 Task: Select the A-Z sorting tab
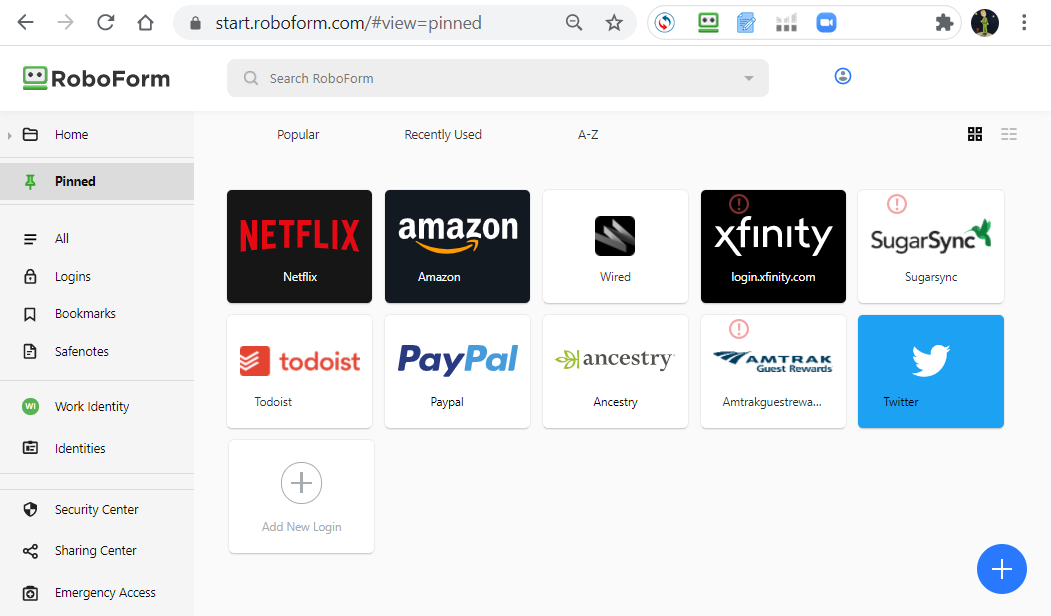point(588,134)
